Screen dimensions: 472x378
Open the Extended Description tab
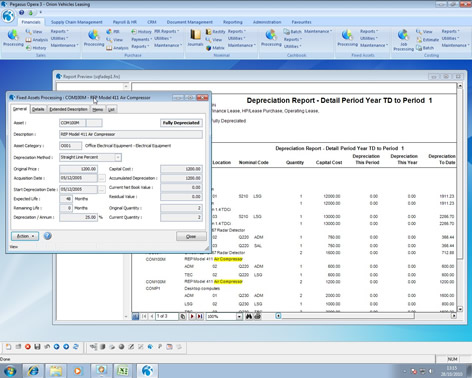coord(68,109)
